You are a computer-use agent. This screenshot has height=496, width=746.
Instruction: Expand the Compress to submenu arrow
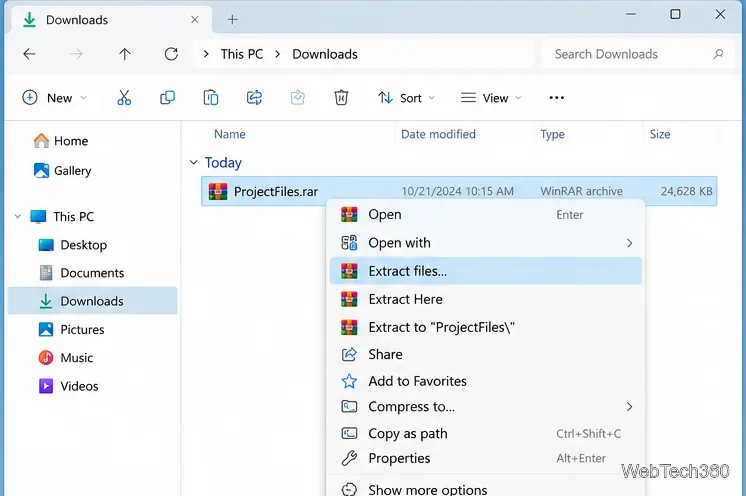pos(629,407)
